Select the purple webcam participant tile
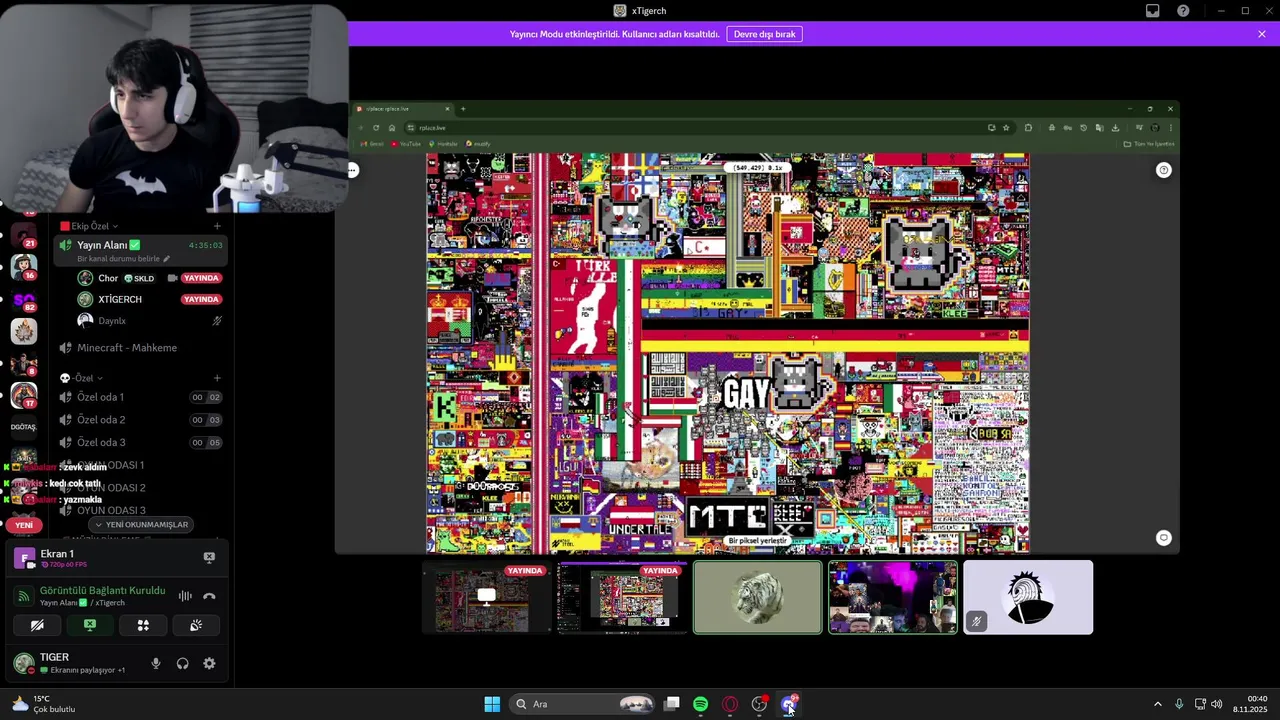The width and height of the screenshot is (1280, 720). [893, 597]
